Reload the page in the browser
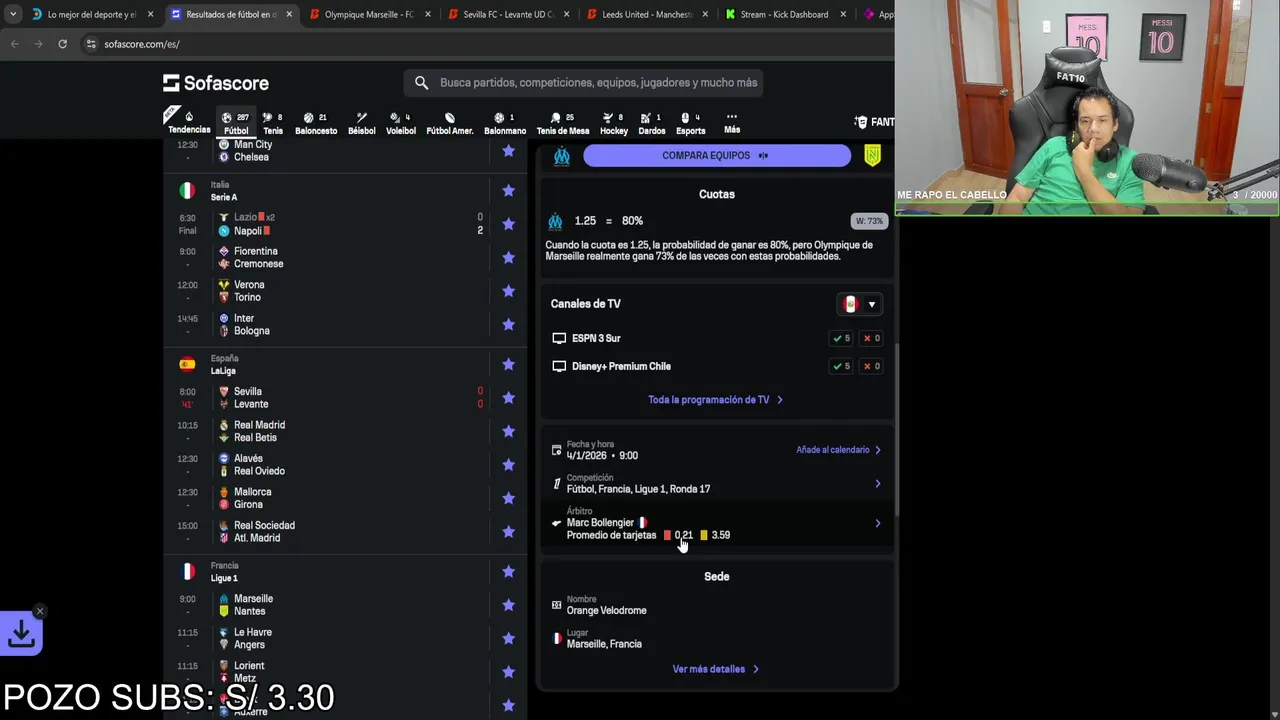This screenshot has height=720, width=1280. tap(62, 44)
